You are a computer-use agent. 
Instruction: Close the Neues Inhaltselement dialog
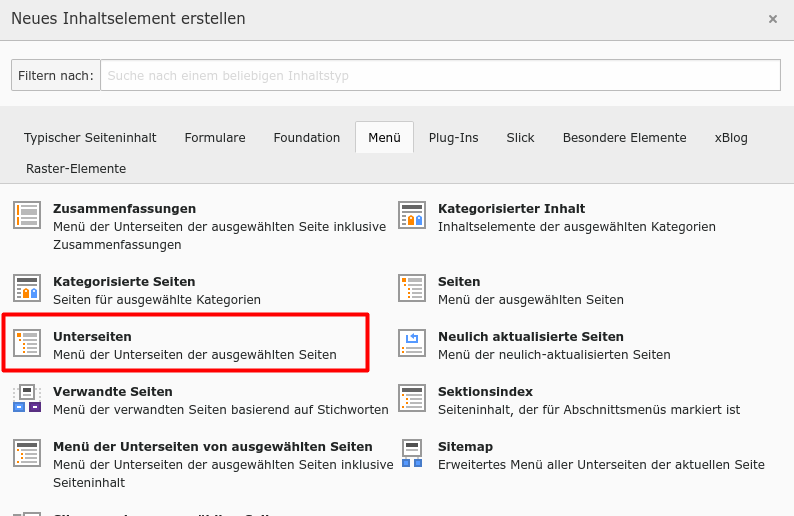point(772,19)
